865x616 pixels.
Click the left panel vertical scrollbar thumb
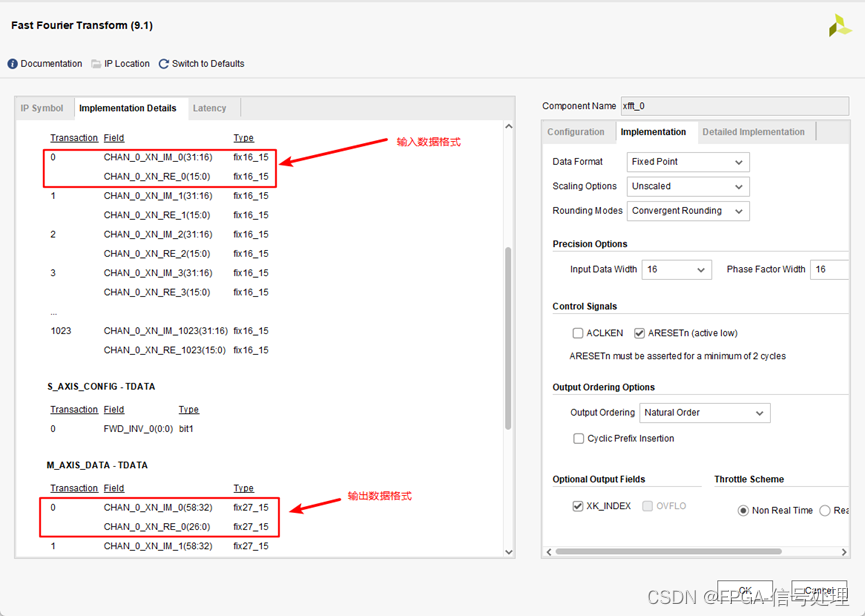point(508,338)
